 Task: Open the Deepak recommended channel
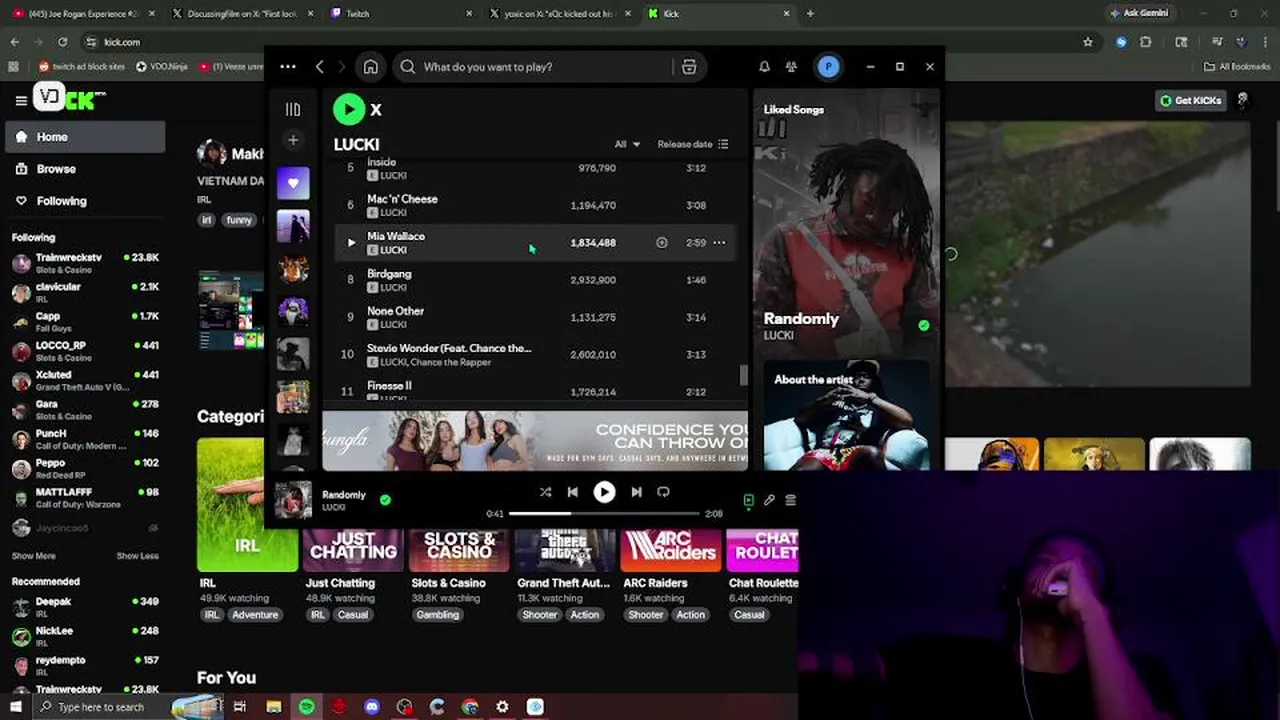[x=86, y=607]
